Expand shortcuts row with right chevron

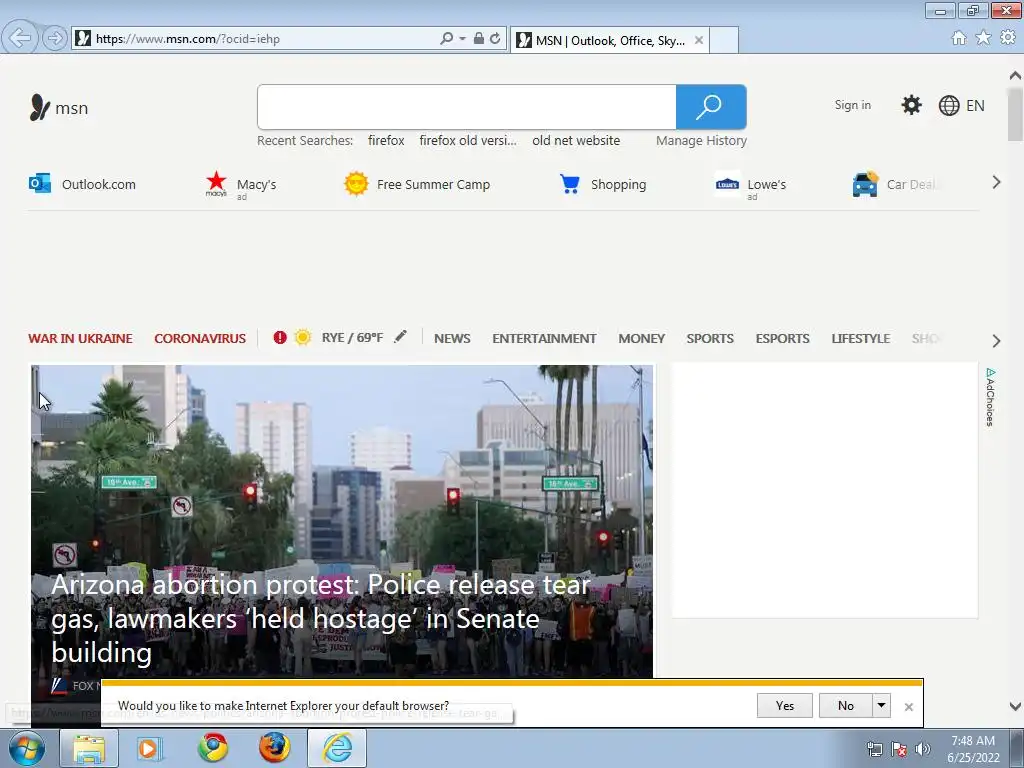tap(996, 182)
